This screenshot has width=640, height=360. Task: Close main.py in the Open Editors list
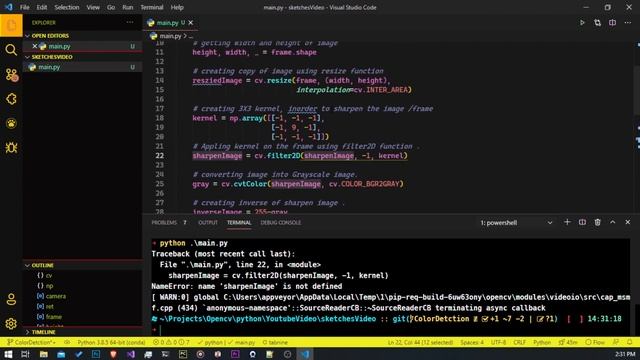(35, 46)
